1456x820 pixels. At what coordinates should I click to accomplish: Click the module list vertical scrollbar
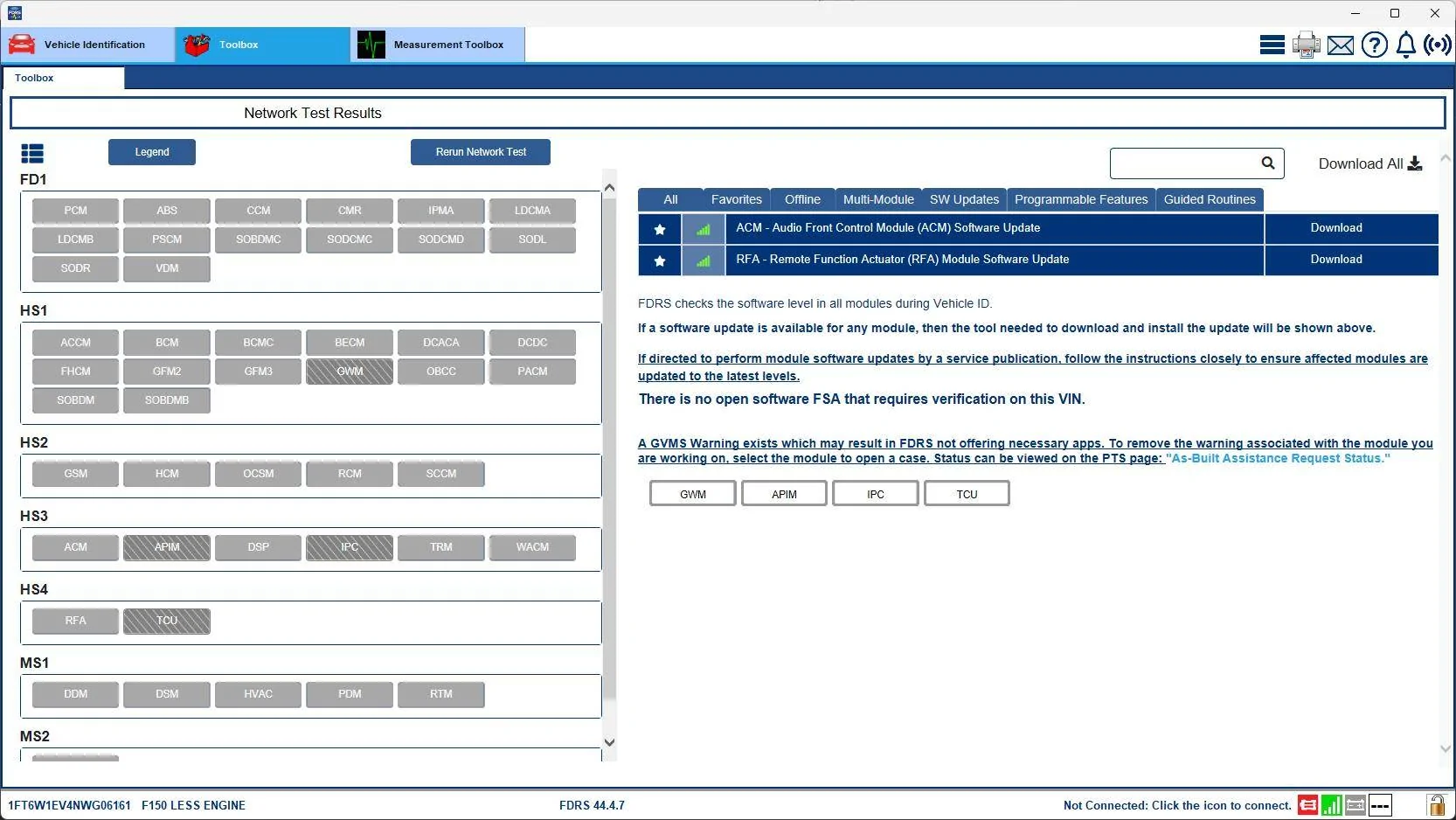tap(609, 437)
